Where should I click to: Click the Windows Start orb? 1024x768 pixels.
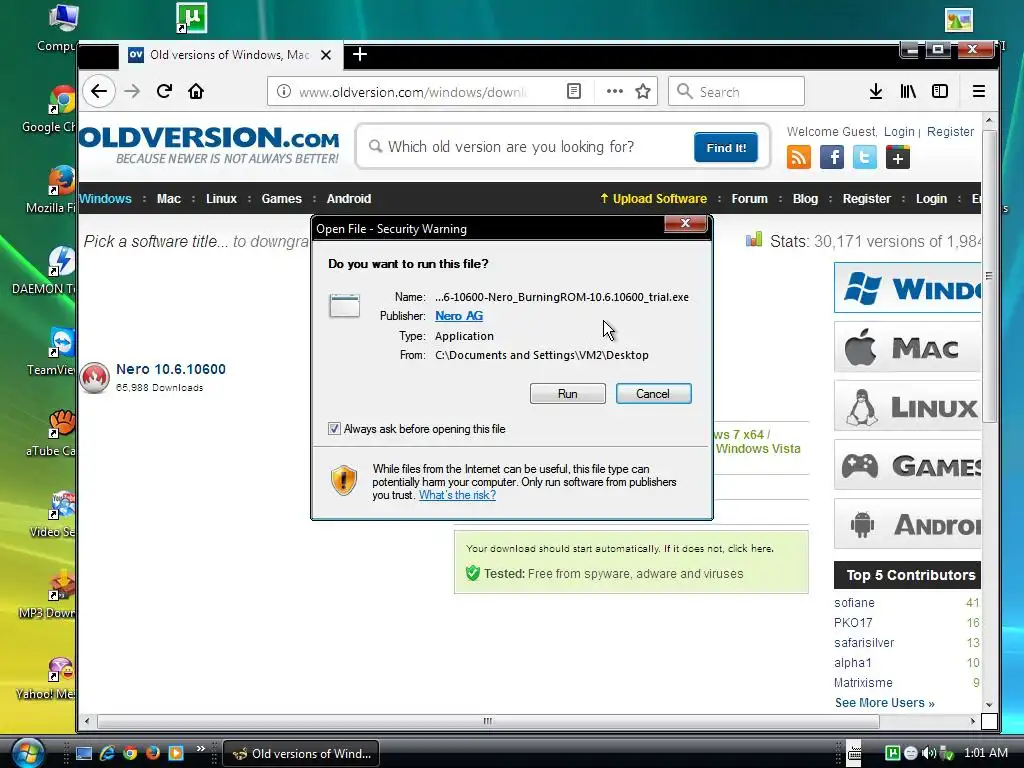[x=26, y=752]
